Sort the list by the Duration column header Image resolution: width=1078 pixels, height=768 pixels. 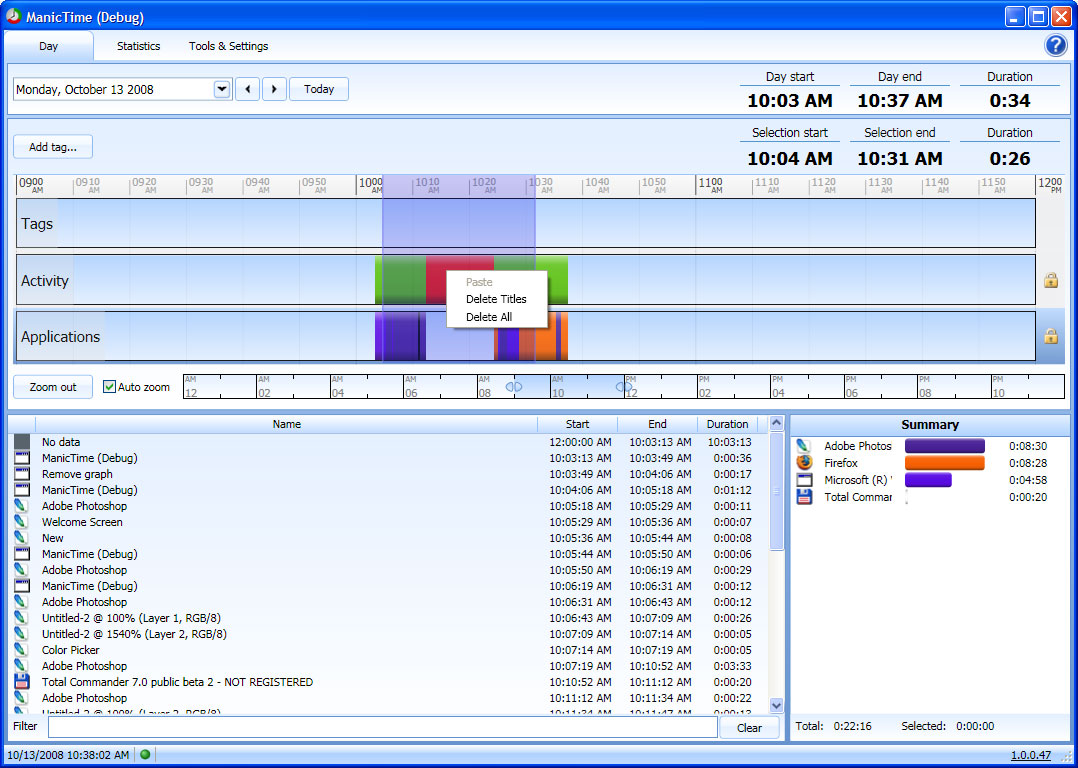click(x=727, y=424)
